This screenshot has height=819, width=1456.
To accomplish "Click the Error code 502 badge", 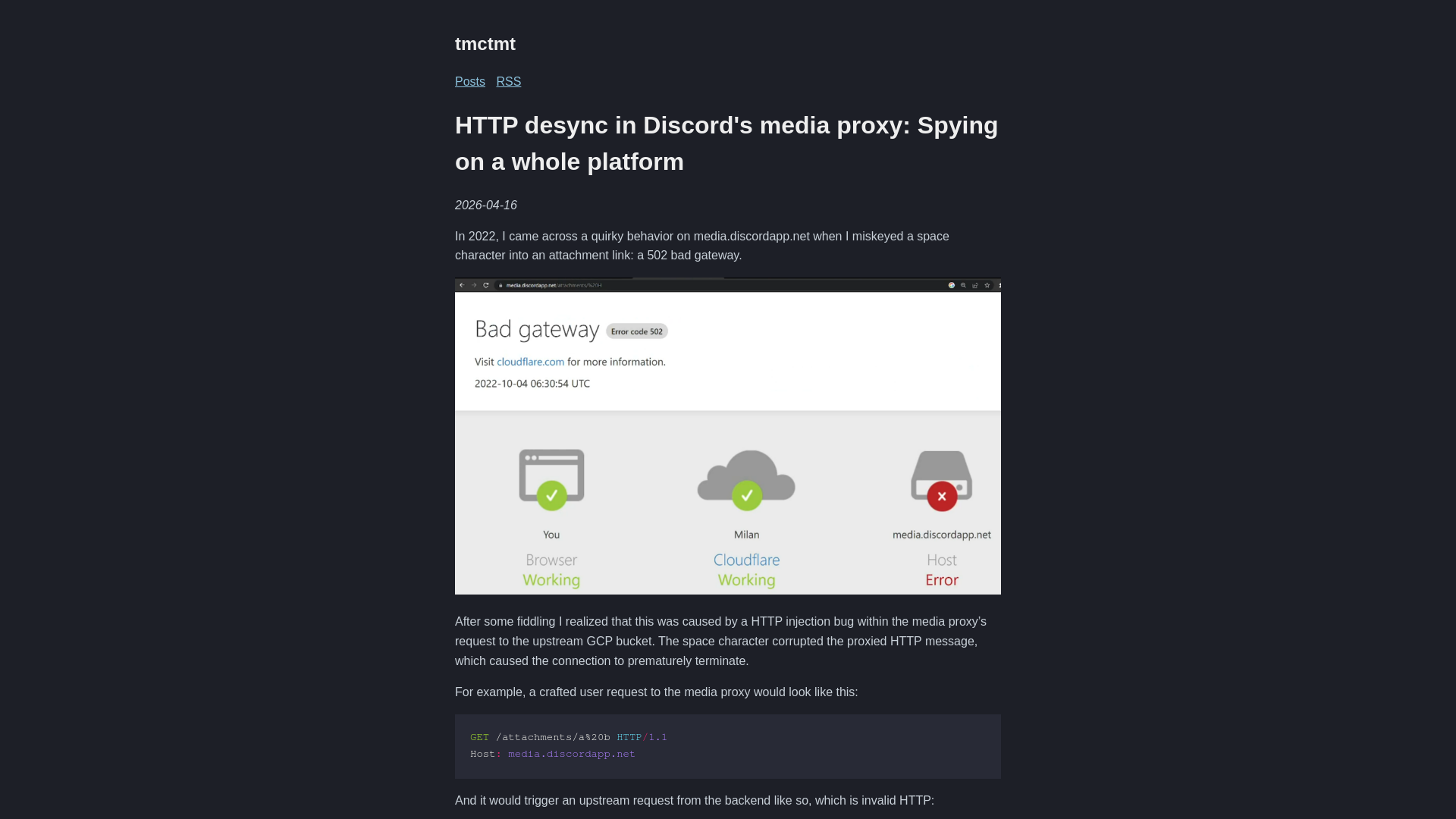I will tap(636, 331).
